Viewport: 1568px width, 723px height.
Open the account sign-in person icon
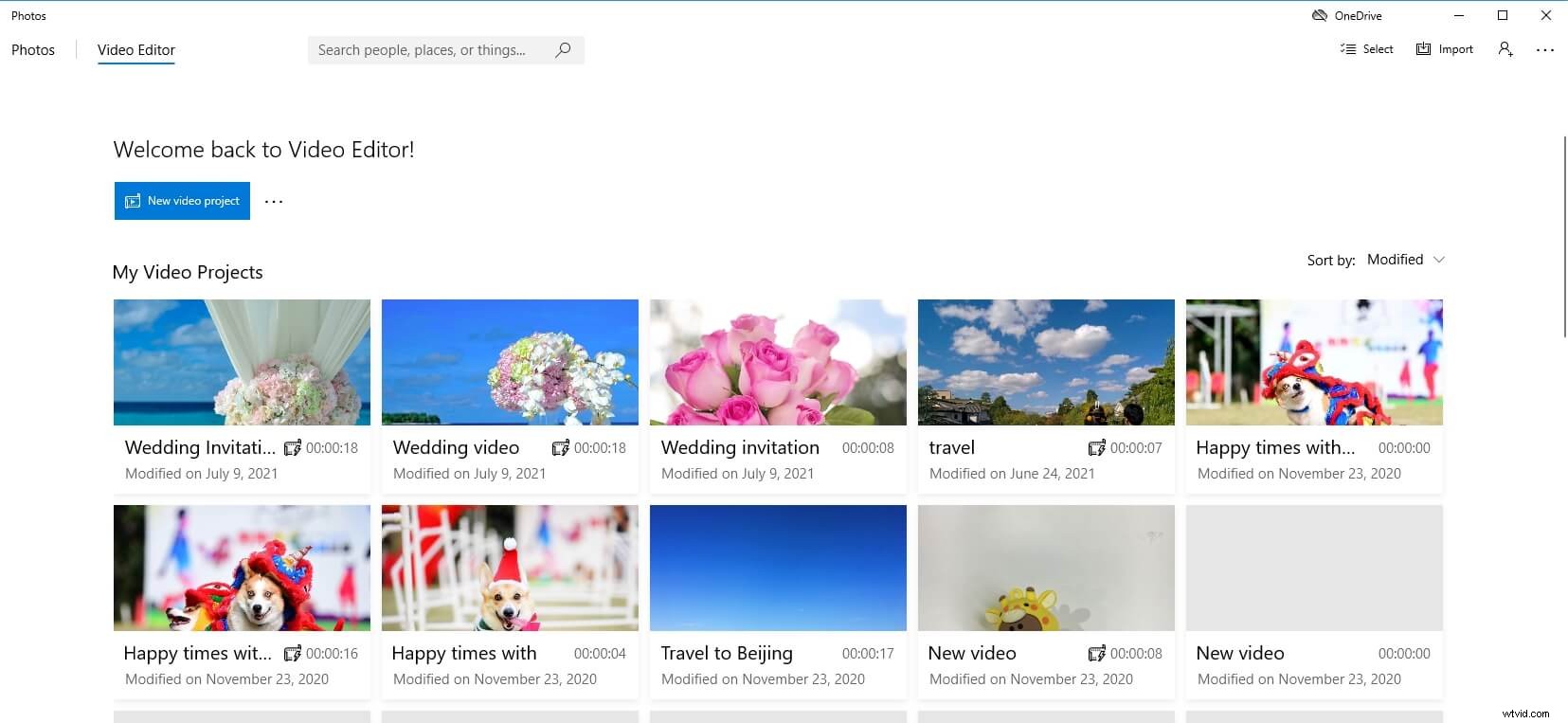1505,49
